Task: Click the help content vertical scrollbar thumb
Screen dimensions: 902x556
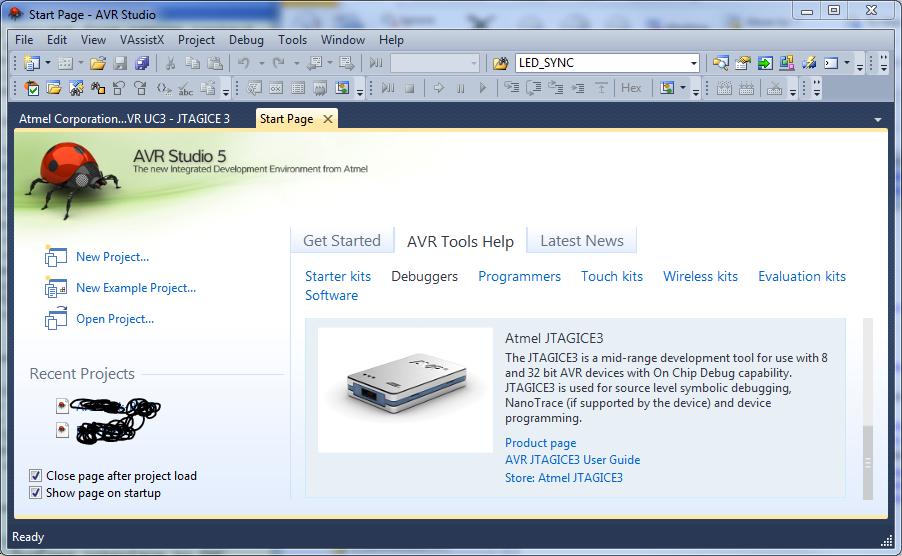Action: [867, 462]
